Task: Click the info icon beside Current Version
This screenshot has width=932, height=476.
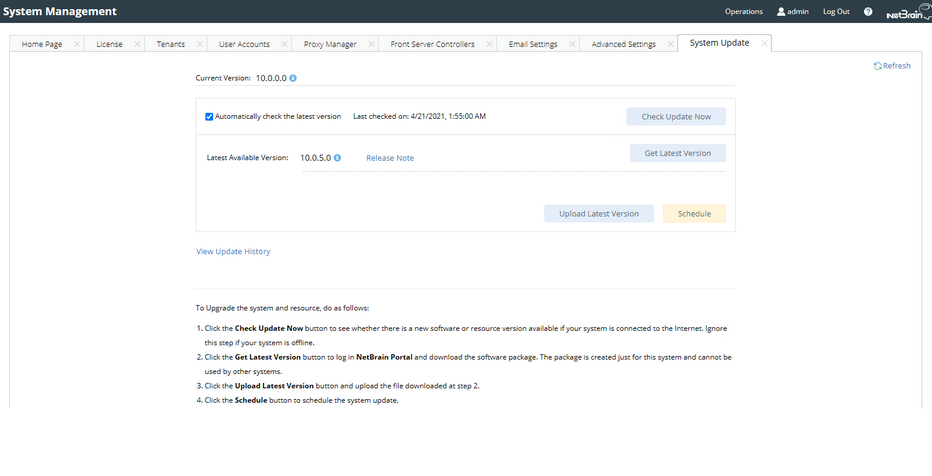Action: 293,77
